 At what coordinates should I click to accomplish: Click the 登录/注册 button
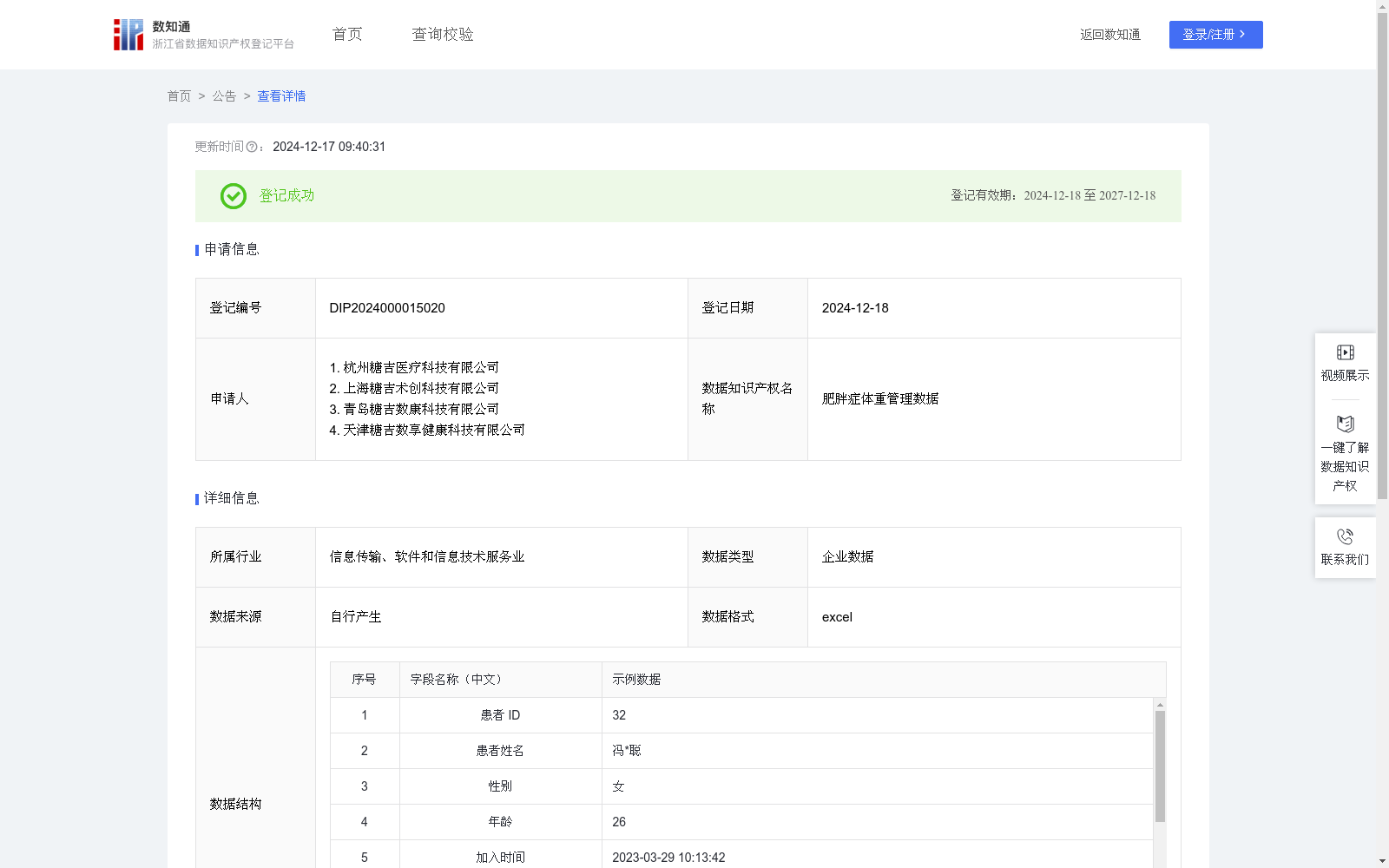pos(1215,35)
